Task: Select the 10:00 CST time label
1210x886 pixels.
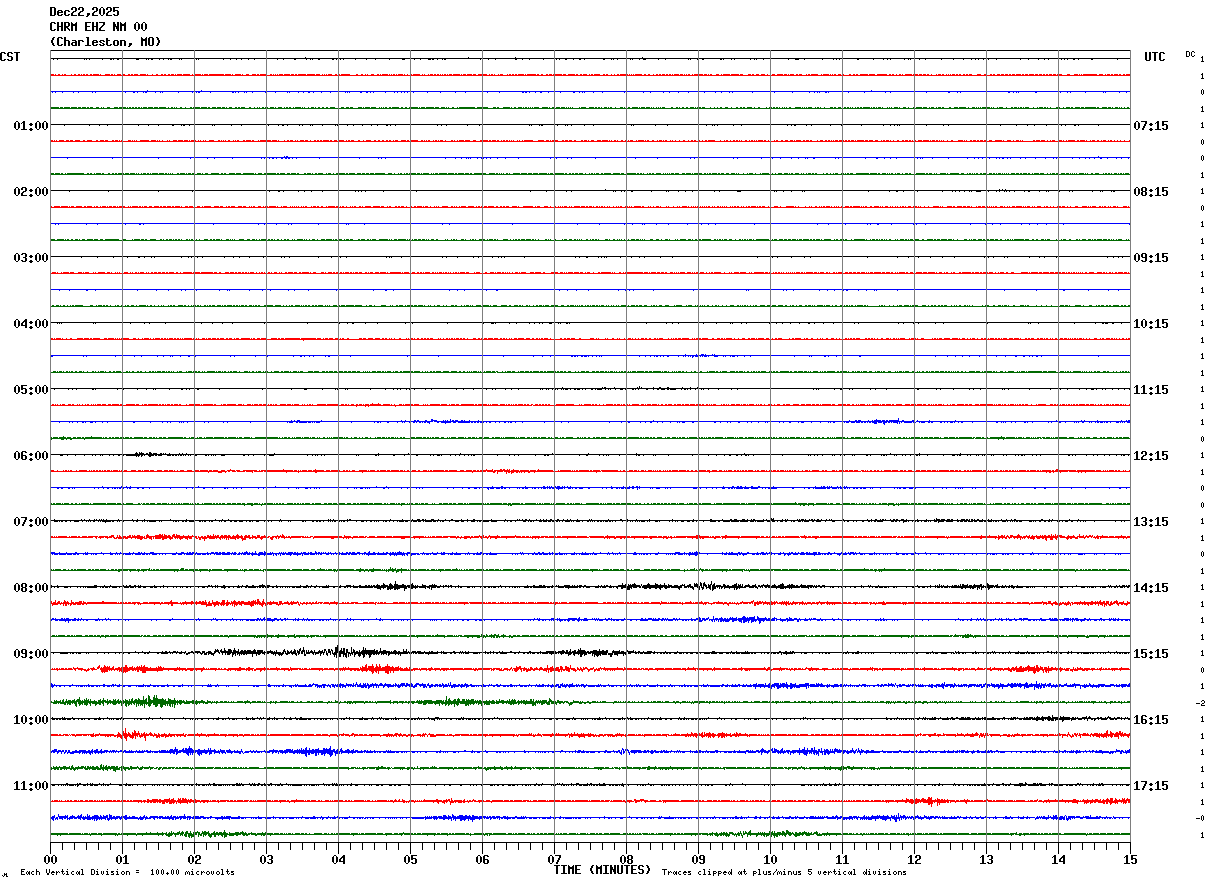Action: point(31,720)
